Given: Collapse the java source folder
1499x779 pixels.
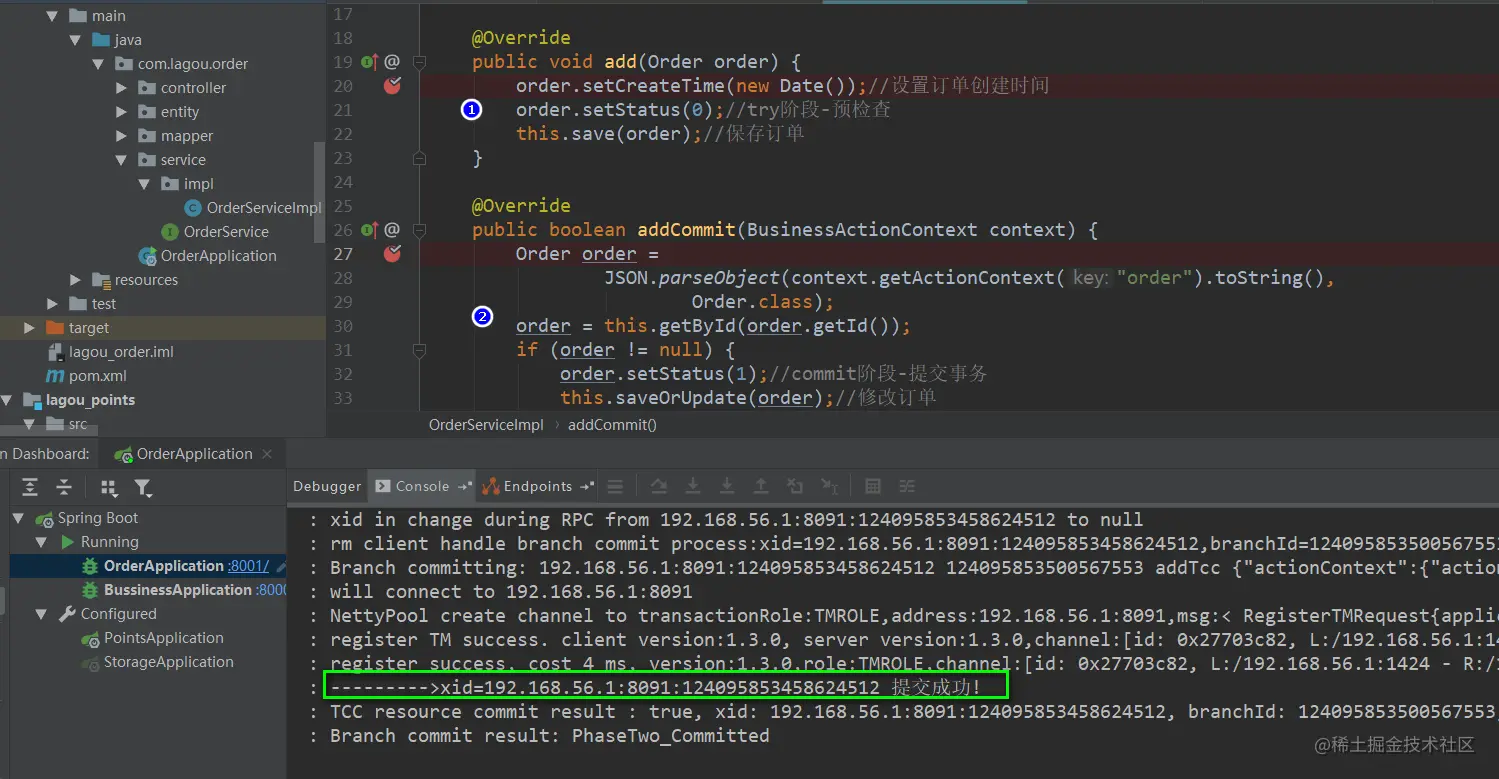Looking at the screenshot, I should [75, 40].
